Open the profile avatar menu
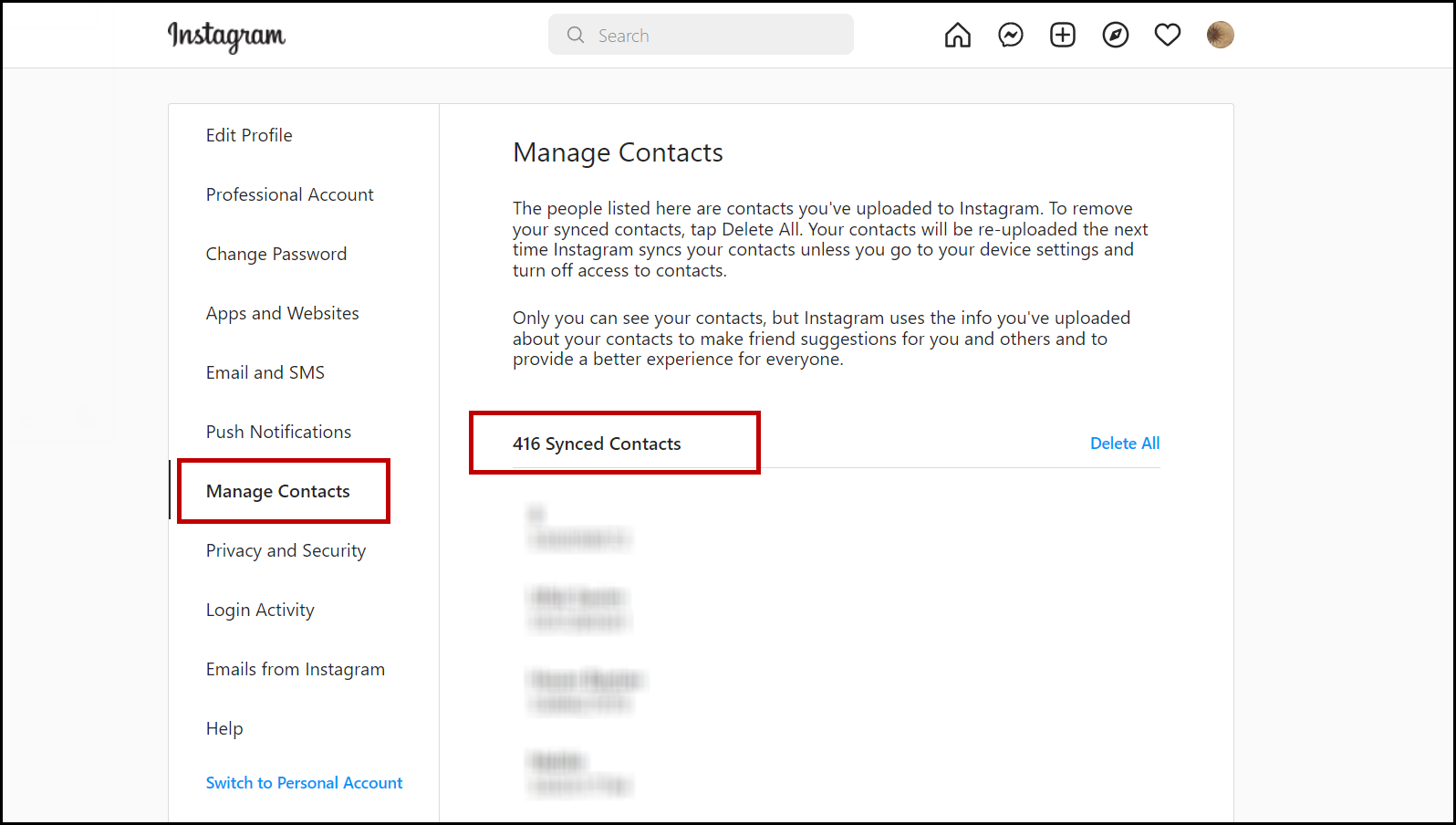The image size is (1456, 825). (x=1221, y=36)
